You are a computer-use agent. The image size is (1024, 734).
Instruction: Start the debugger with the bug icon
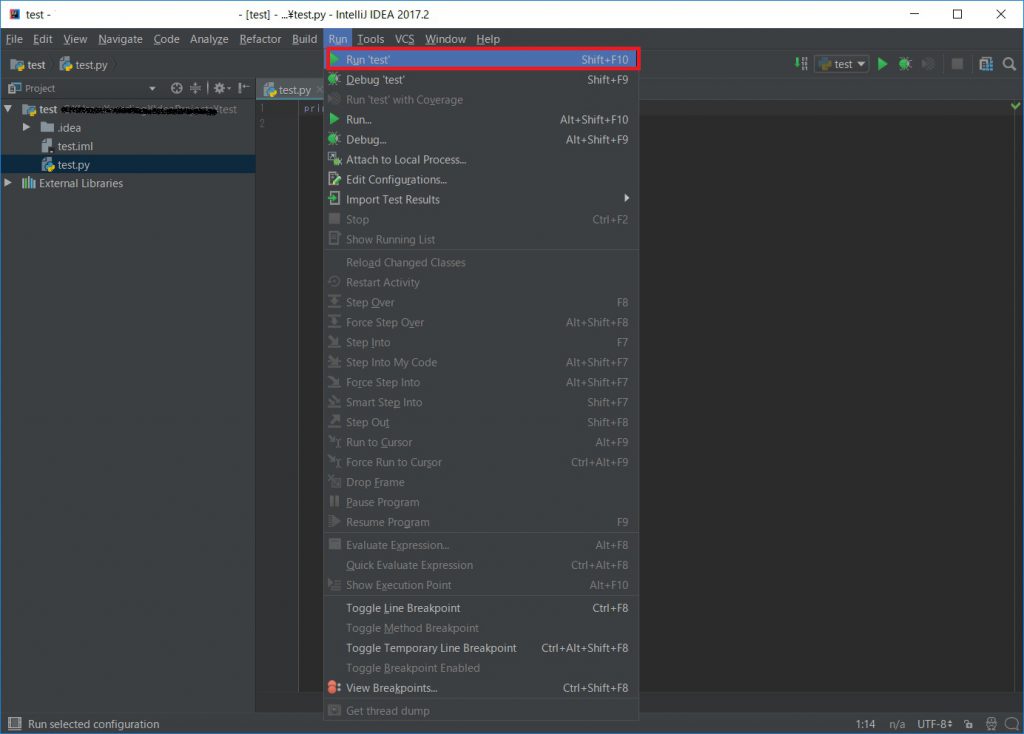pyautogui.click(x=904, y=63)
